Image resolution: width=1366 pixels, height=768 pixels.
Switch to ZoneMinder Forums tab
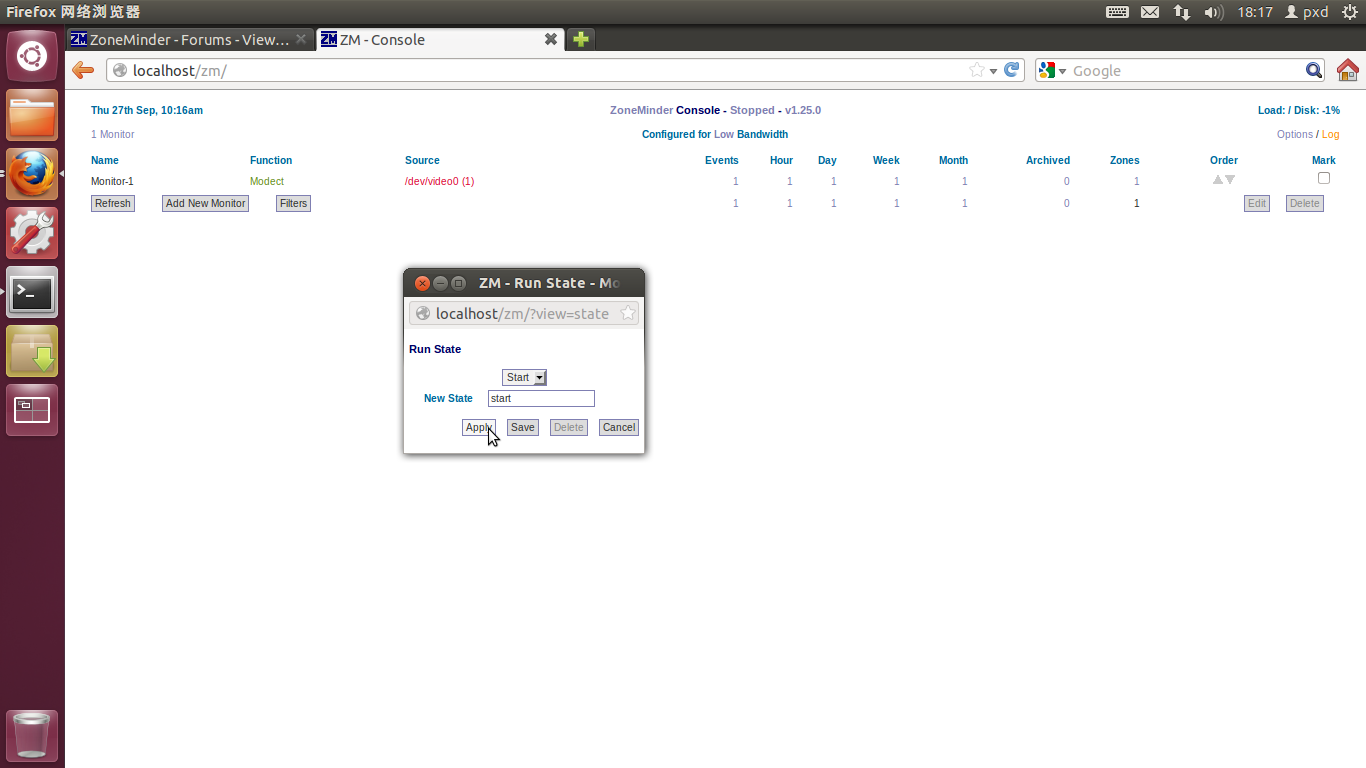[188, 39]
